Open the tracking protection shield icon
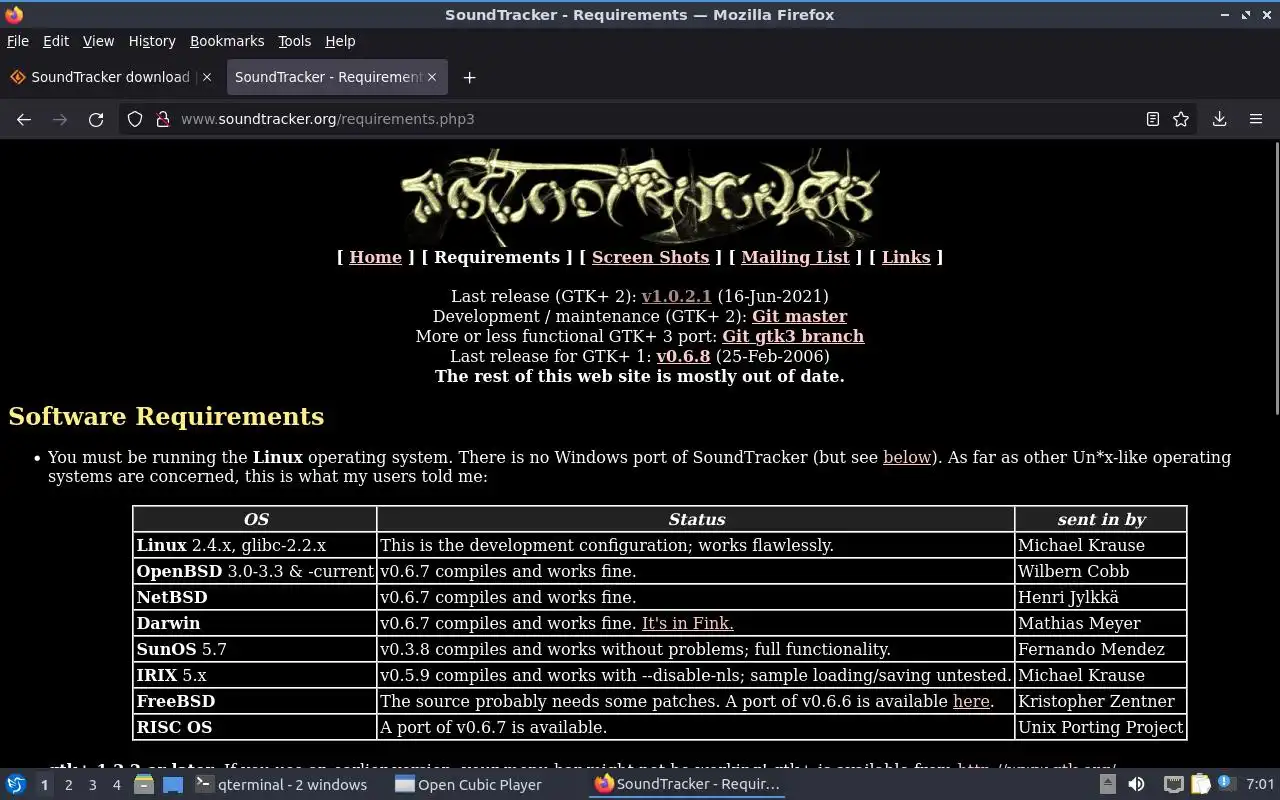The image size is (1280, 800). (x=135, y=119)
